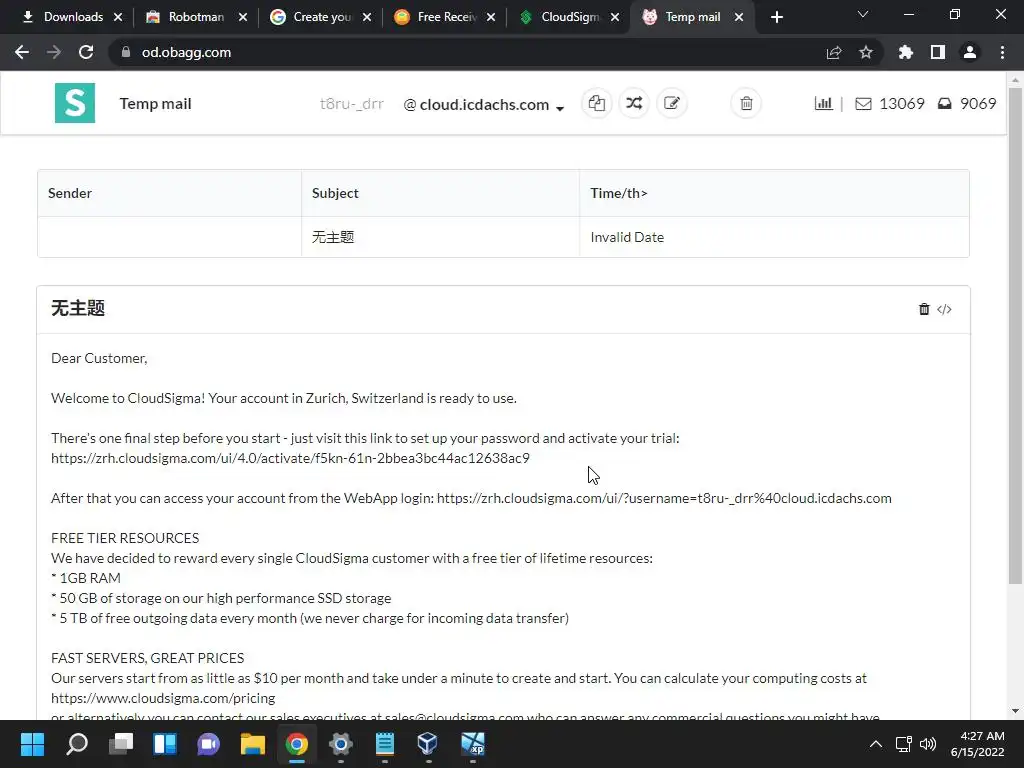
Task: Click page vertical scrollbar thumb
Action: pos(1015,336)
